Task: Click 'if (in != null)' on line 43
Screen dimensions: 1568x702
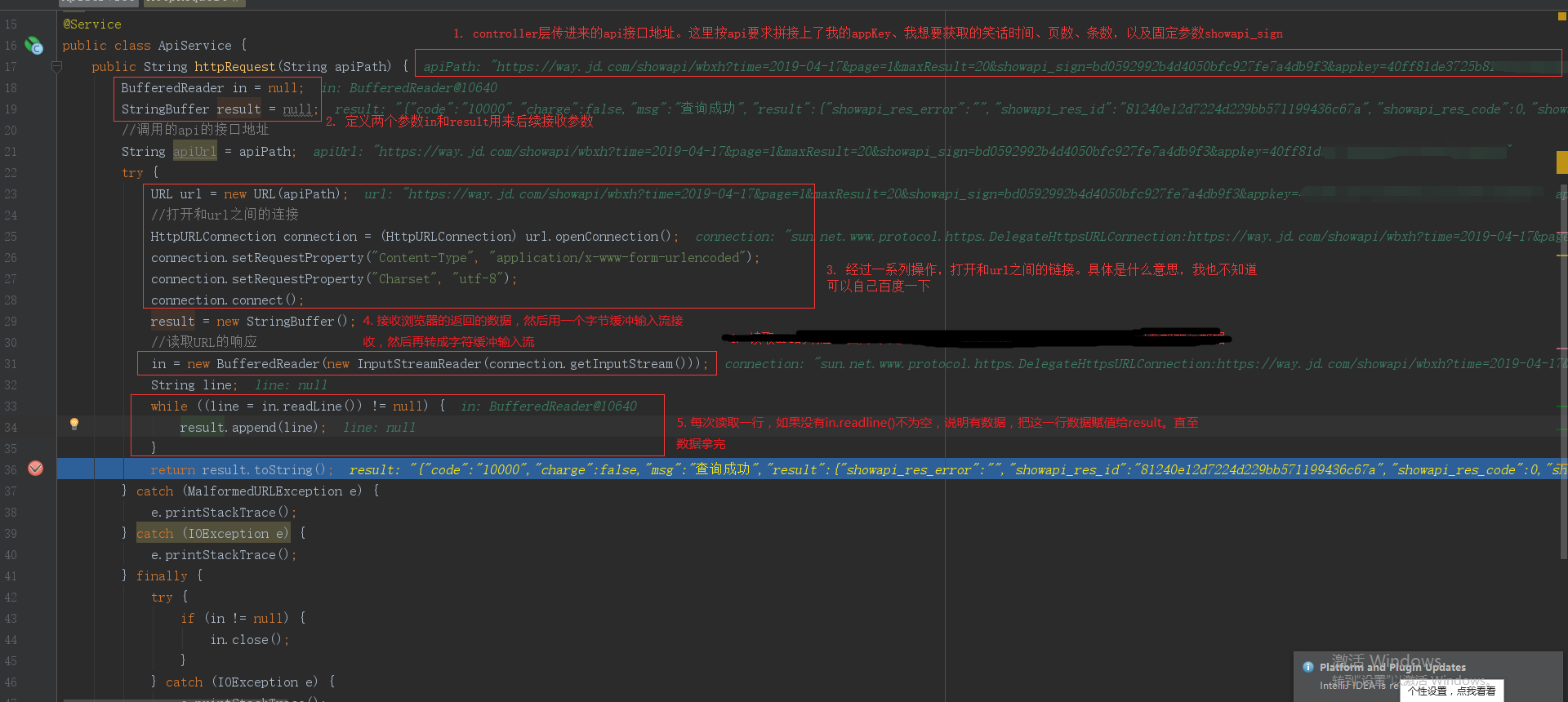Action: (235, 619)
